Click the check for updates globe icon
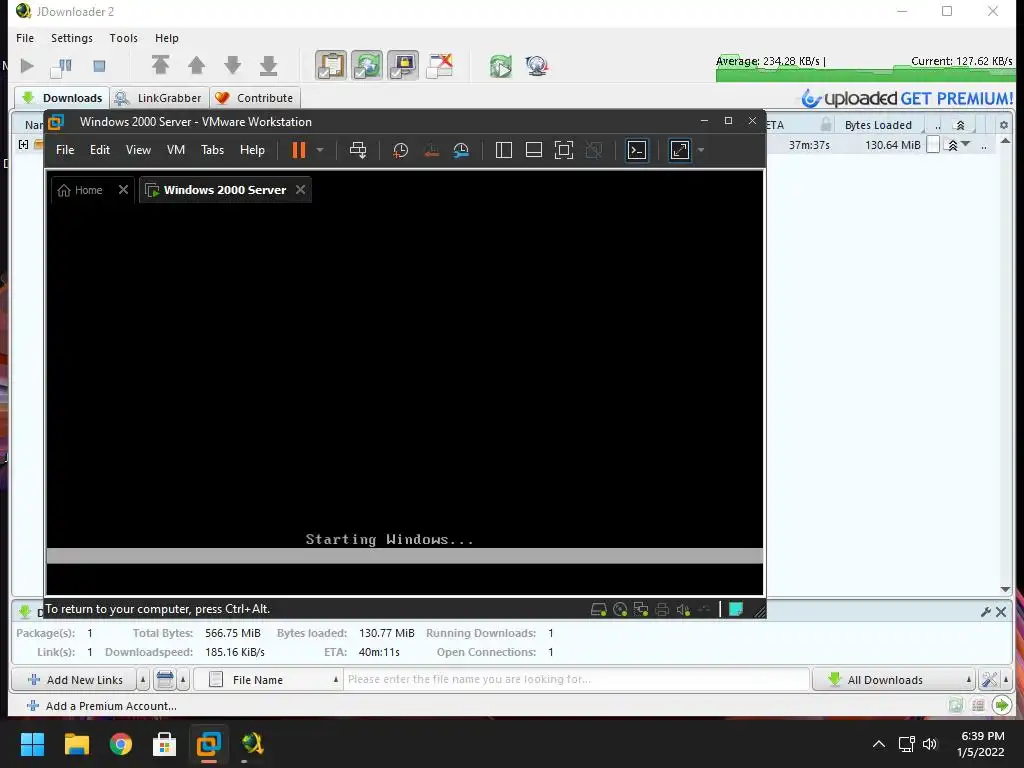 tap(537, 66)
